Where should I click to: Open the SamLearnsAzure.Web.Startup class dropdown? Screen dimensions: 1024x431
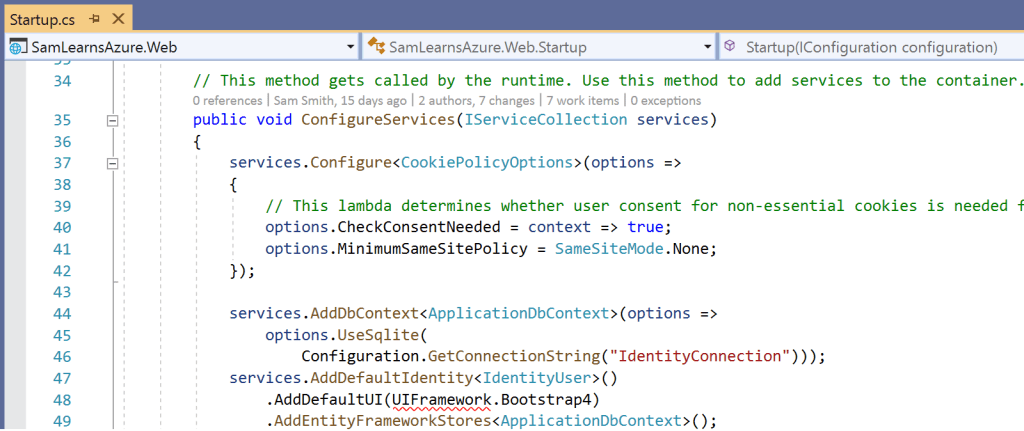[706, 47]
